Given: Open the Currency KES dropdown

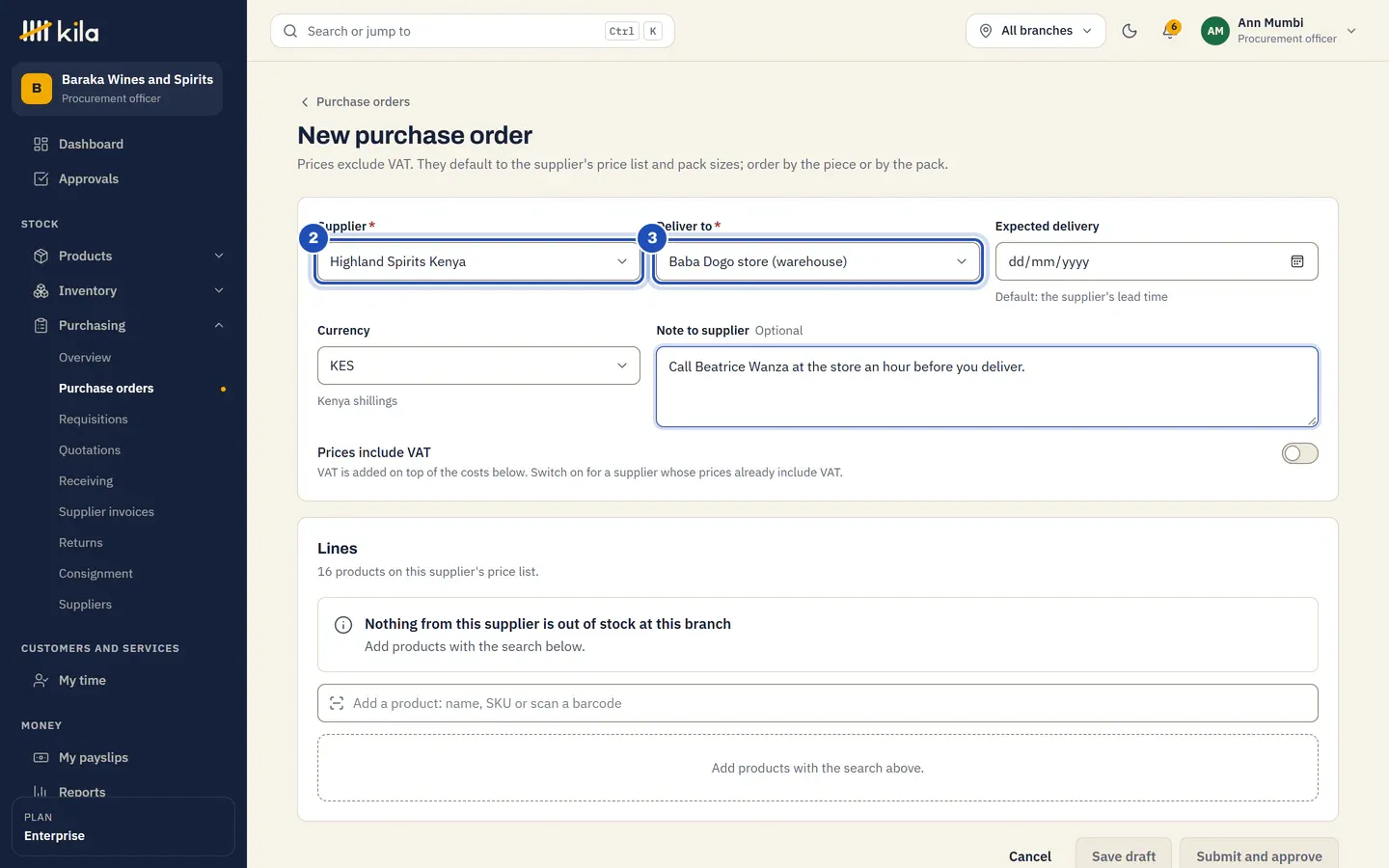Looking at the screenshot, I should point(478,366).
